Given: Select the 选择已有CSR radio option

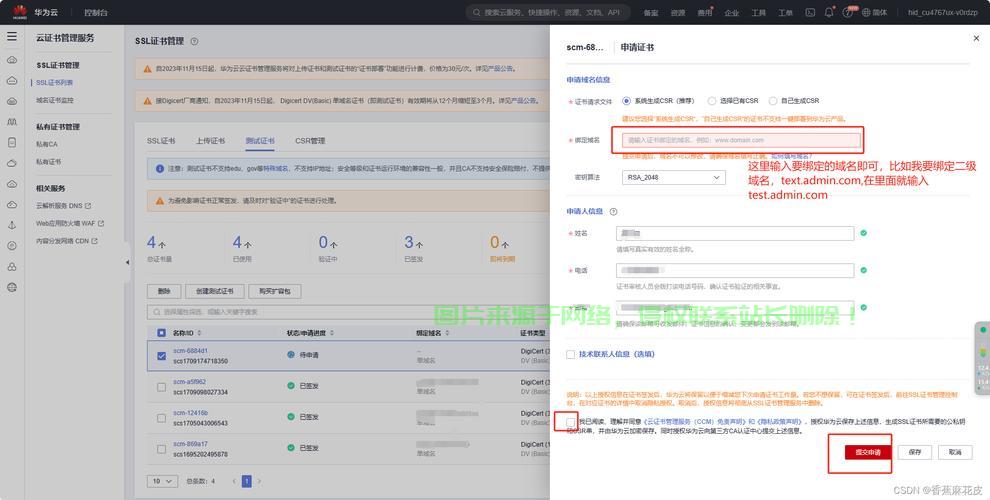Looking at the screenshot, I should [x=712, y=100].
